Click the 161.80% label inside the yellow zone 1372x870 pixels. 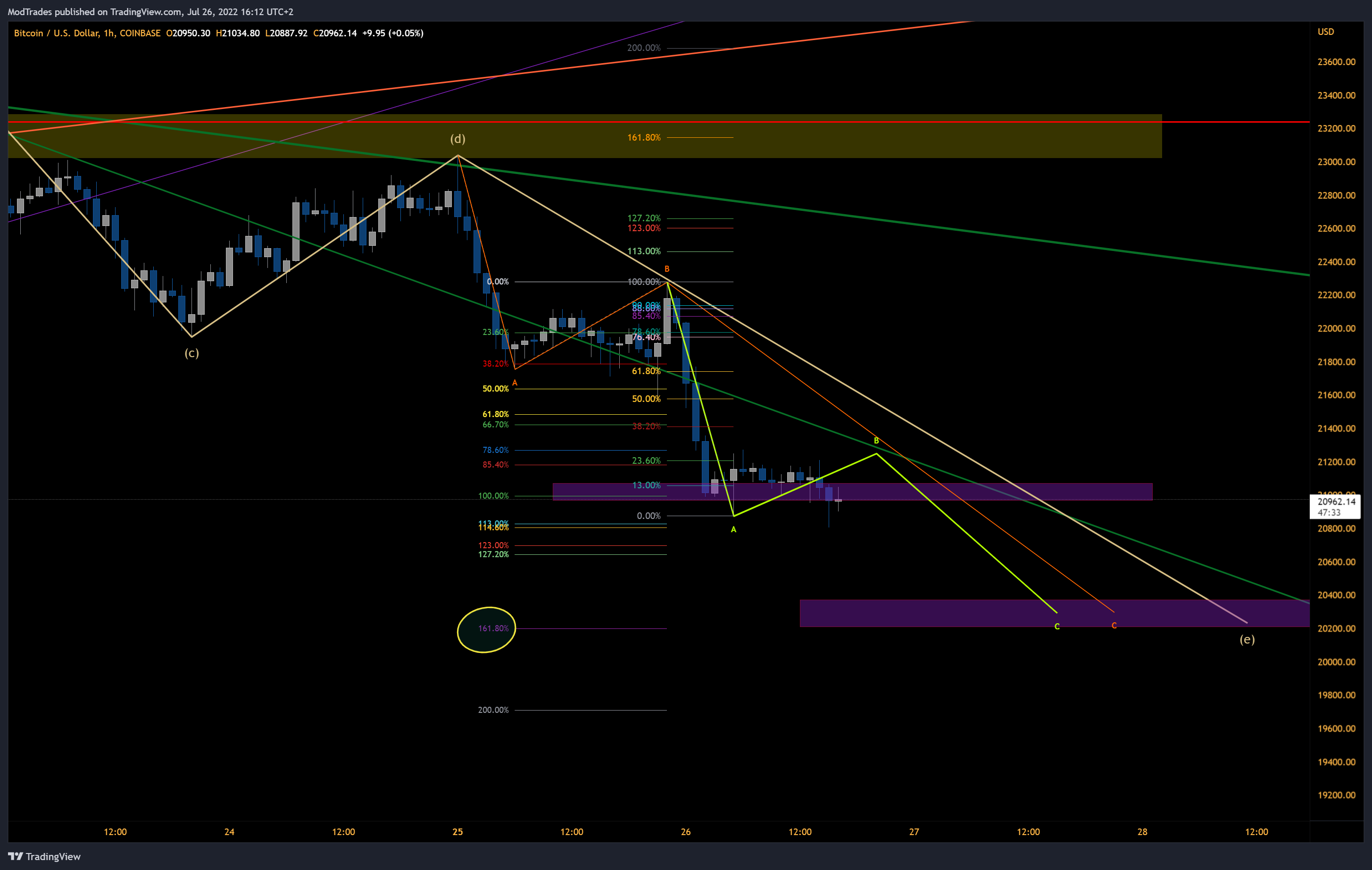[644, 137]
